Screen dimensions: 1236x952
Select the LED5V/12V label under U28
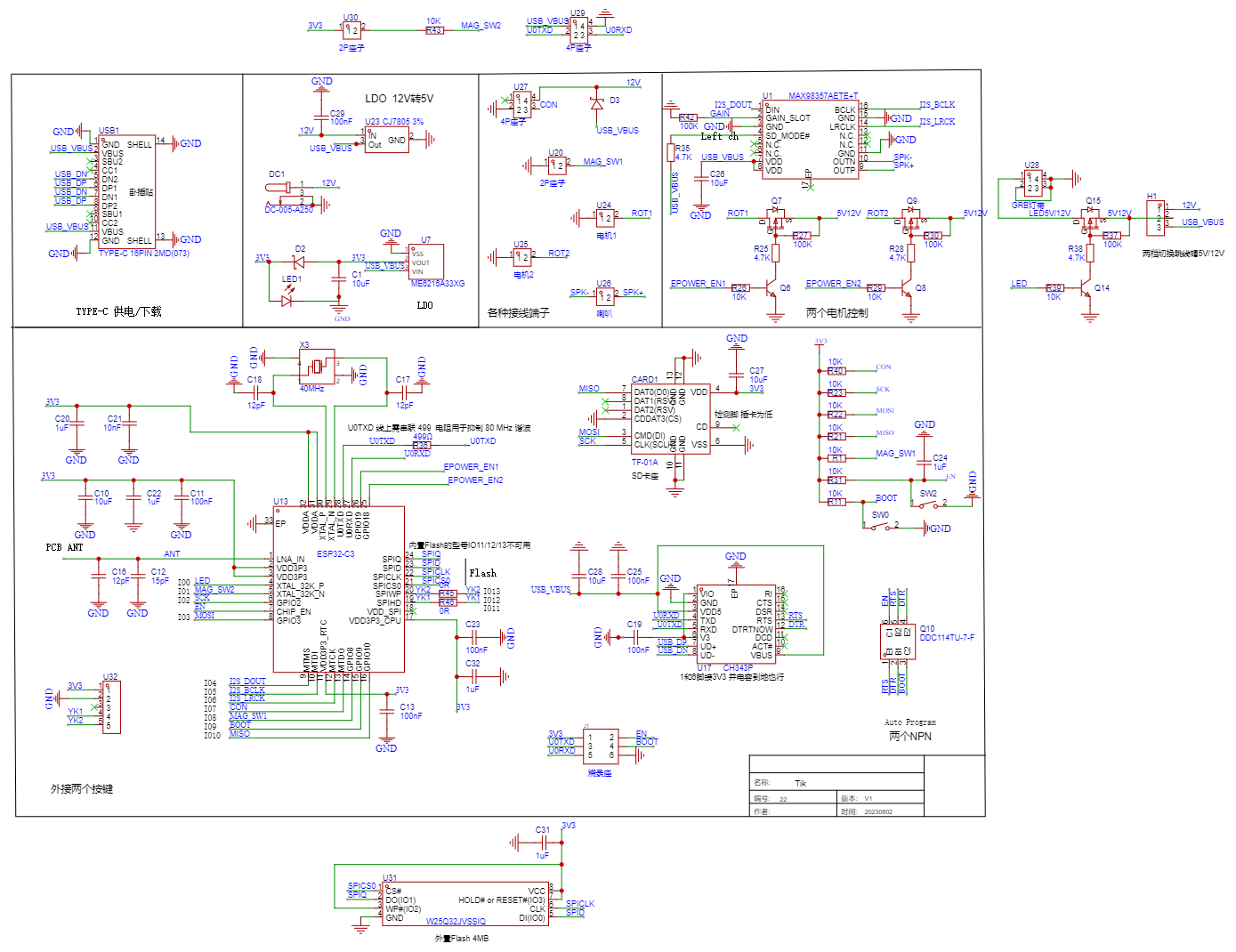coord(1049,214)
